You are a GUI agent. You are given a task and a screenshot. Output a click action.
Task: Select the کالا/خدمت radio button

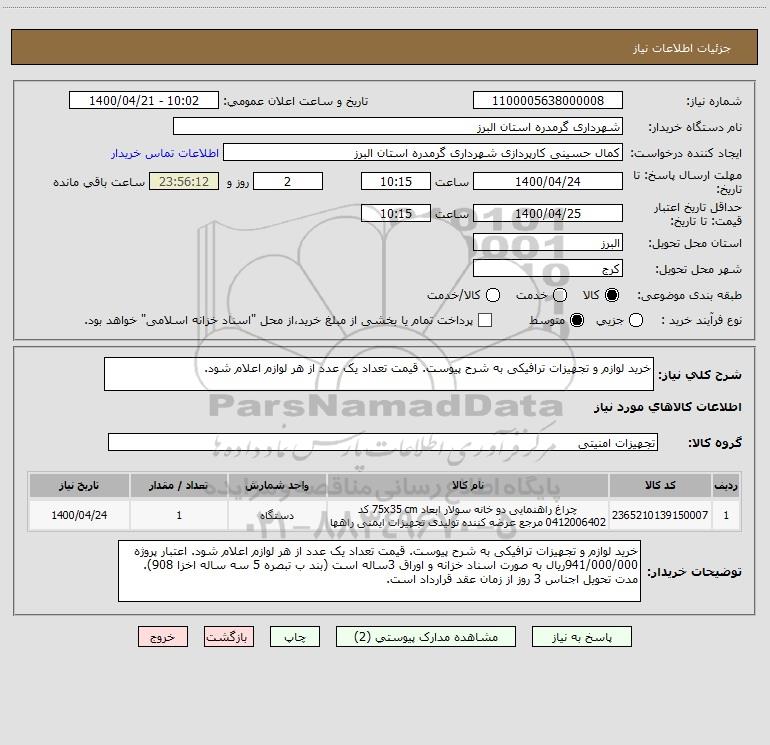pos(493,295)
